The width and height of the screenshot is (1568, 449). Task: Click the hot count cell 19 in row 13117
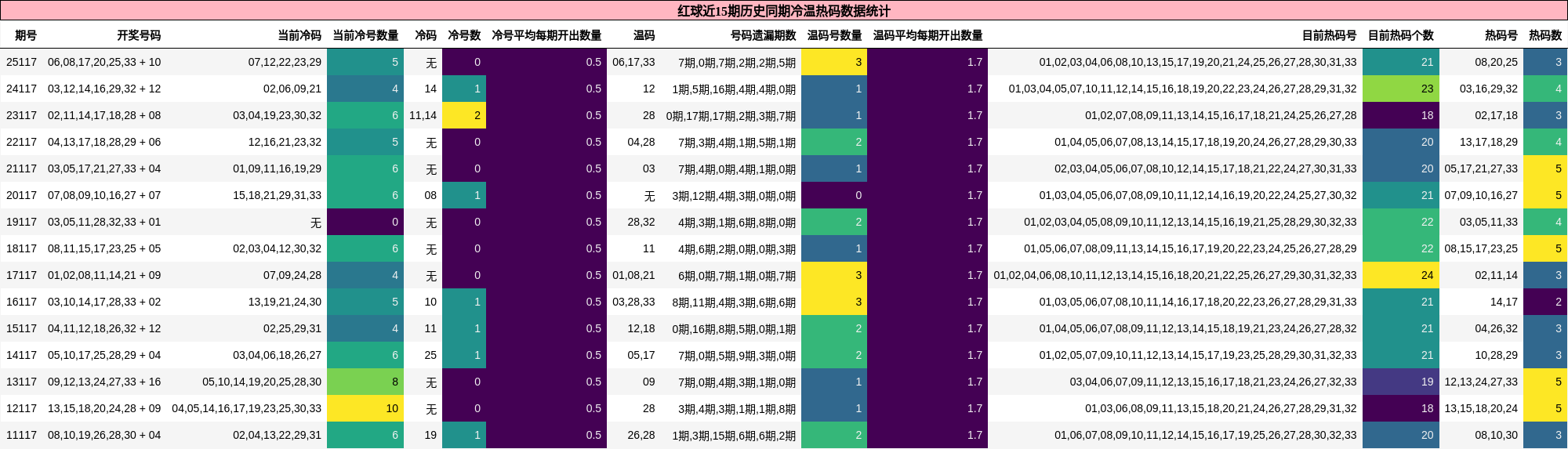pos(1401,382)
